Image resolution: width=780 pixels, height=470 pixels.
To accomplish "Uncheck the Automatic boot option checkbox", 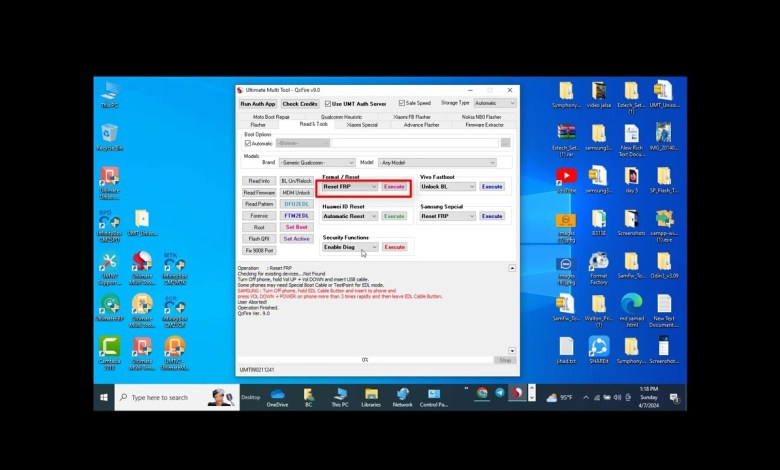I will click(x=249, y=143).
